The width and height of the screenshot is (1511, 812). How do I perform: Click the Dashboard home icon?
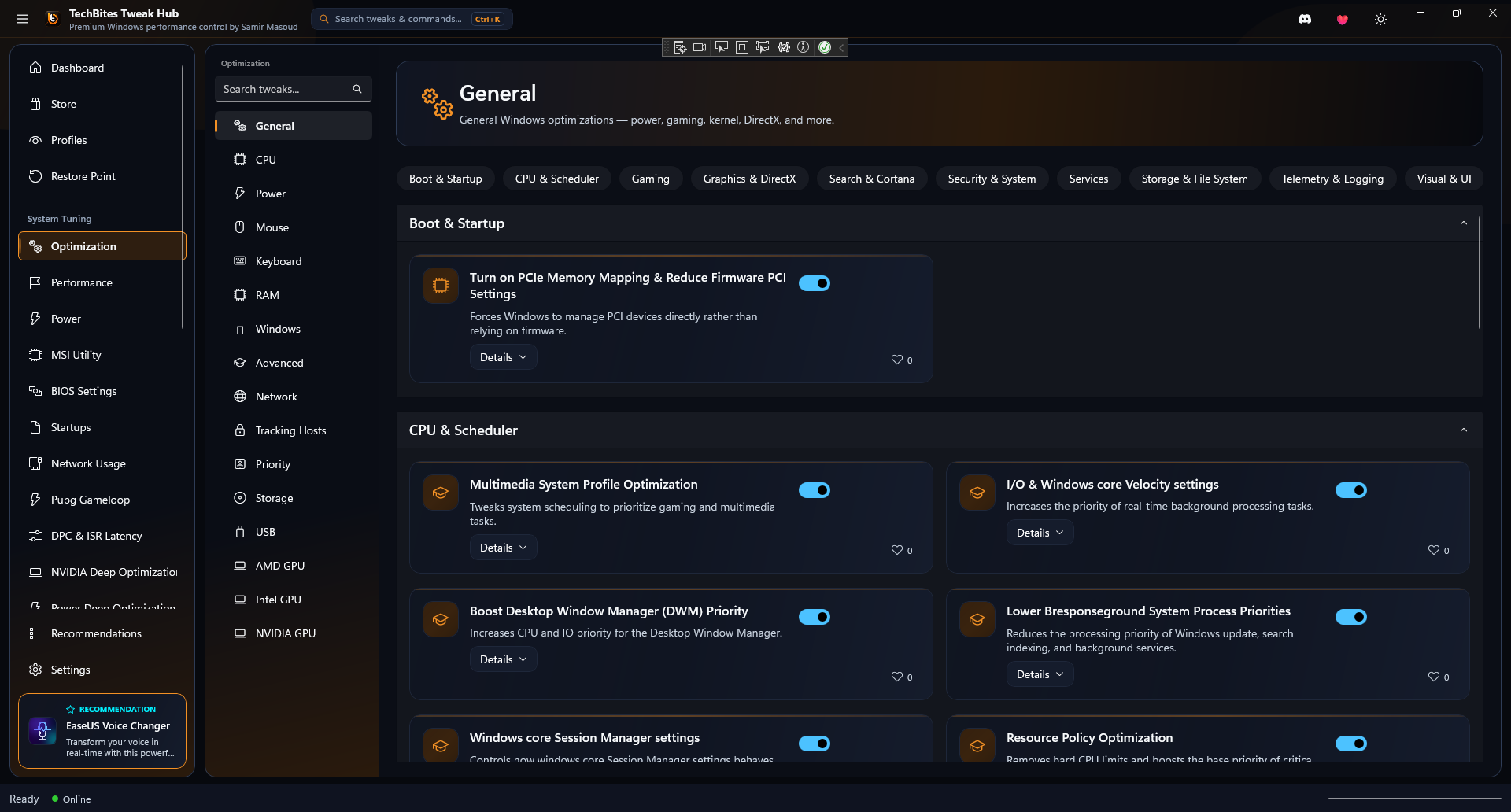click(x=35, y=68)
